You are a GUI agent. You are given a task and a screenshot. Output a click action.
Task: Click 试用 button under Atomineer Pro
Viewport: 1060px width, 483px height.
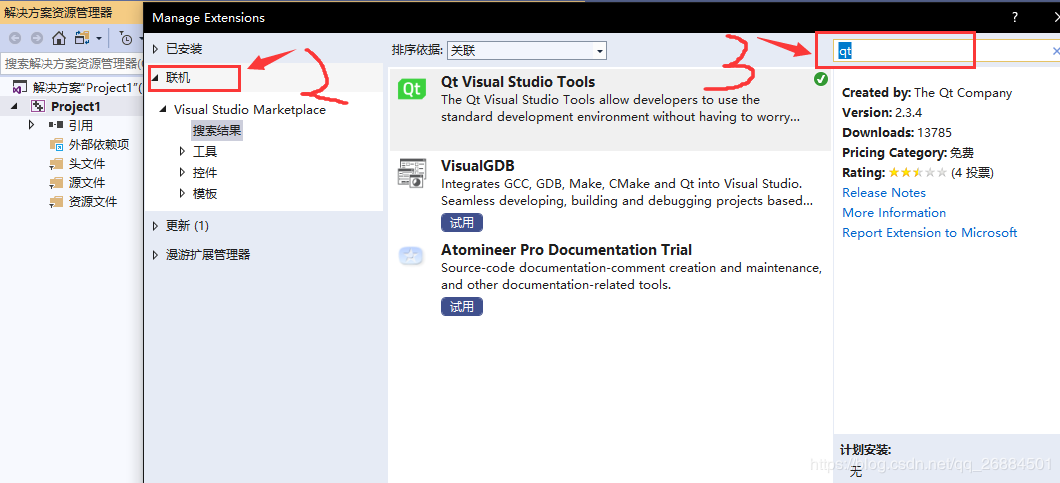coord(462,306)
